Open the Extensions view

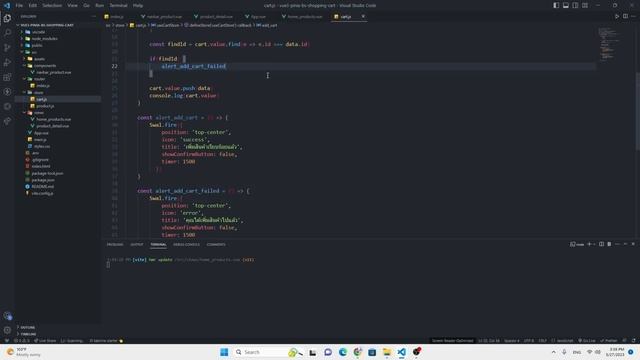pyautogui.click(x=7, y=77)
